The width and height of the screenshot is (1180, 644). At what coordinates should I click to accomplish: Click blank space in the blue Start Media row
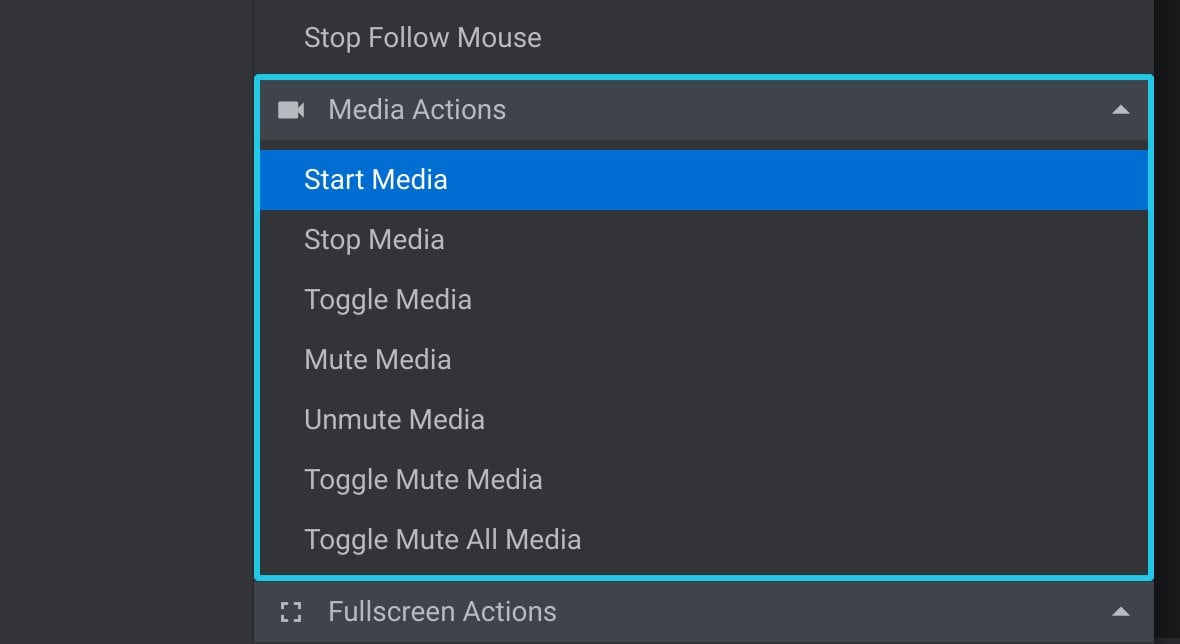798,180
